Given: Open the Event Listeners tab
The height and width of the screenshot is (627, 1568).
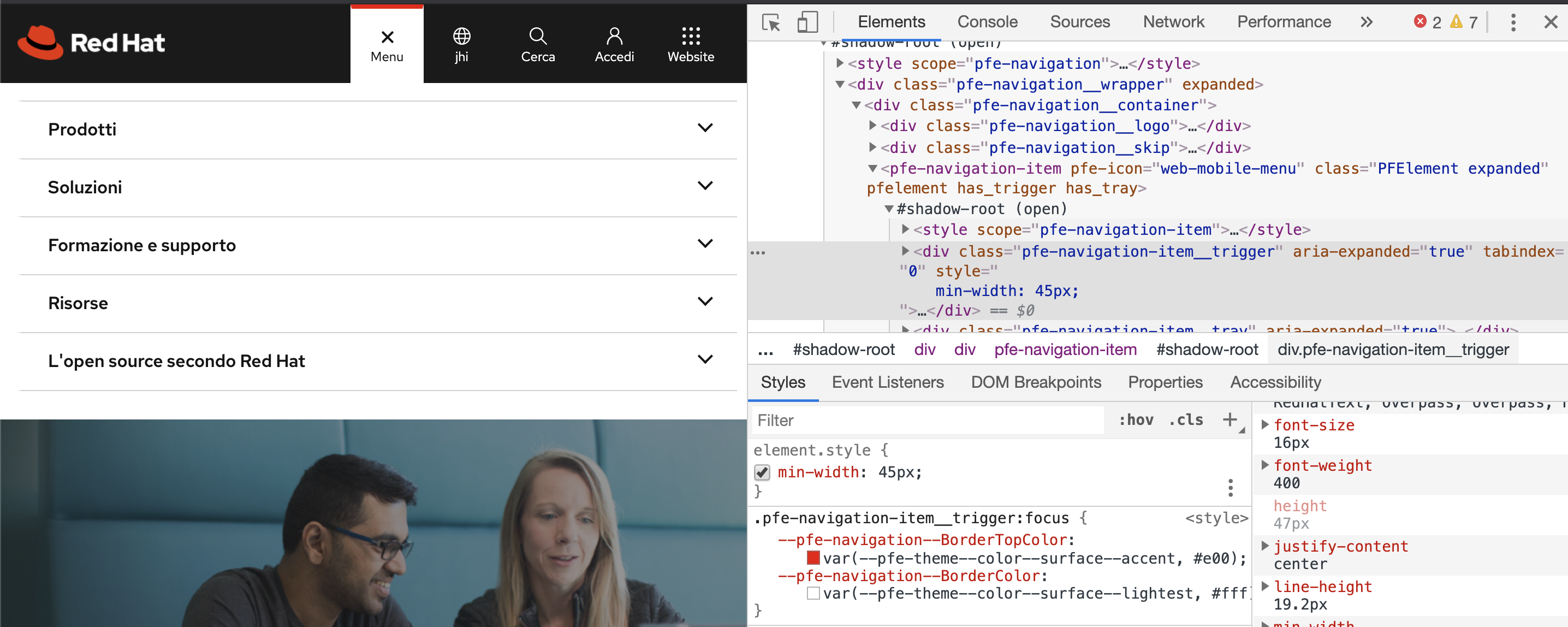Looking at the screenshot, I should (x=888, y=382).
